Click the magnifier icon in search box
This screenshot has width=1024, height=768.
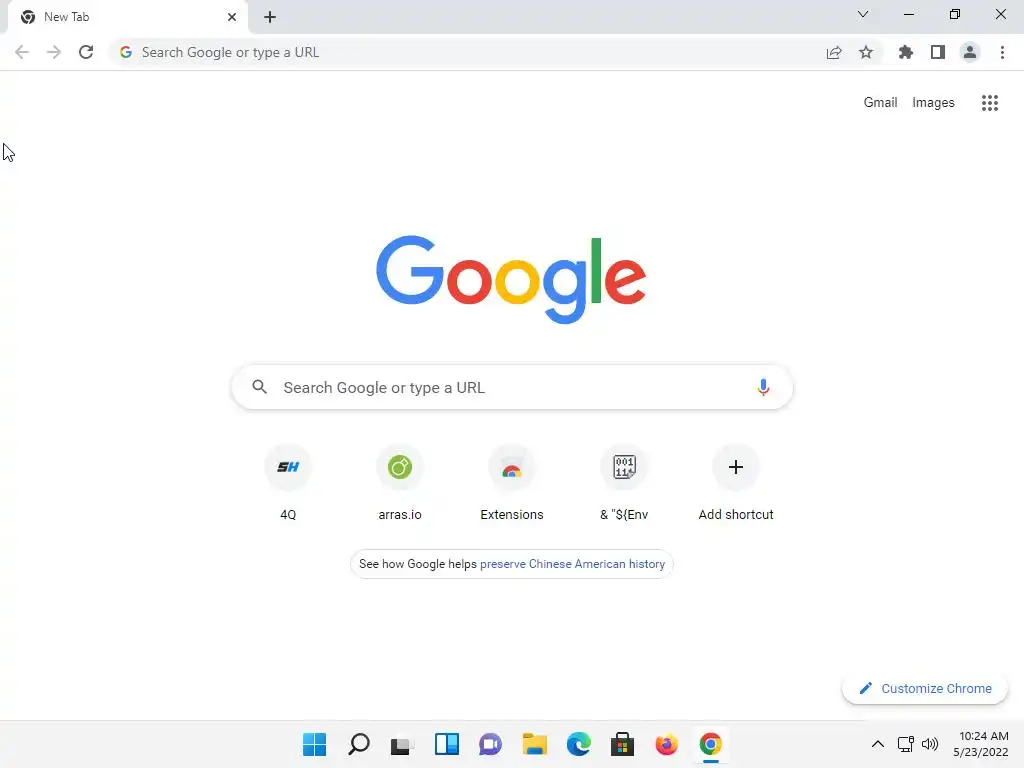tap(260, 387)
